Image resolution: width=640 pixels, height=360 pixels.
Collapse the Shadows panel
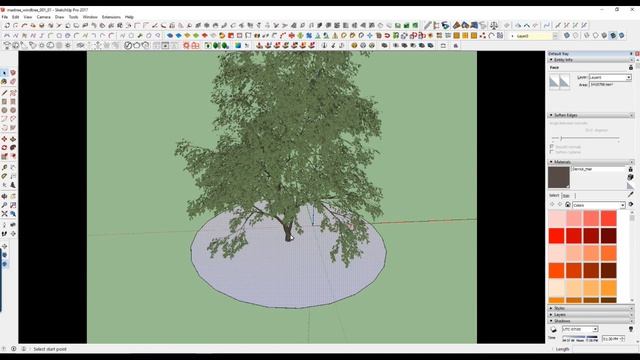pyautogui.click(x=551, y=321)
